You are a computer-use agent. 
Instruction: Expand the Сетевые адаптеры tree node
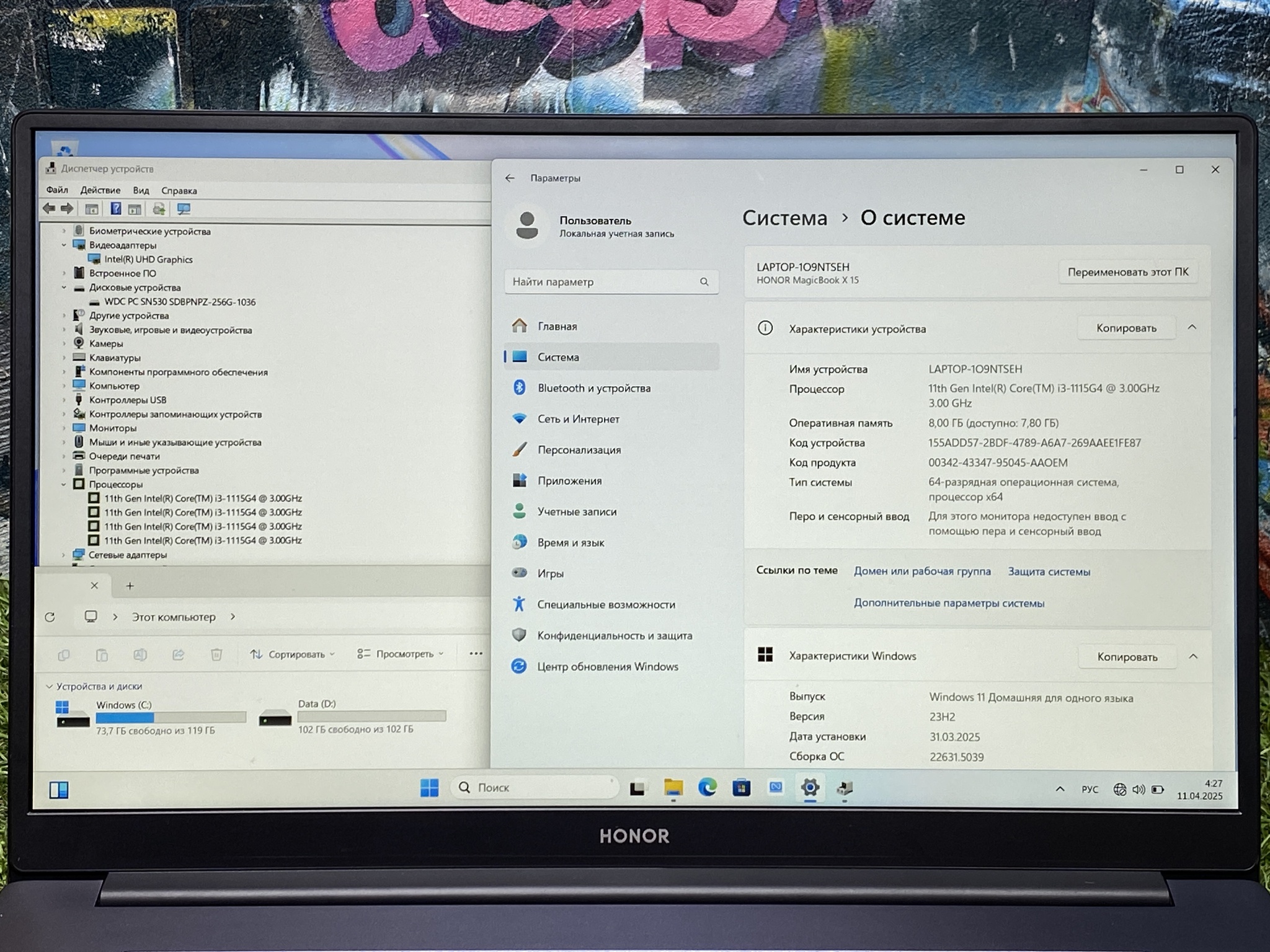point(64,555)
